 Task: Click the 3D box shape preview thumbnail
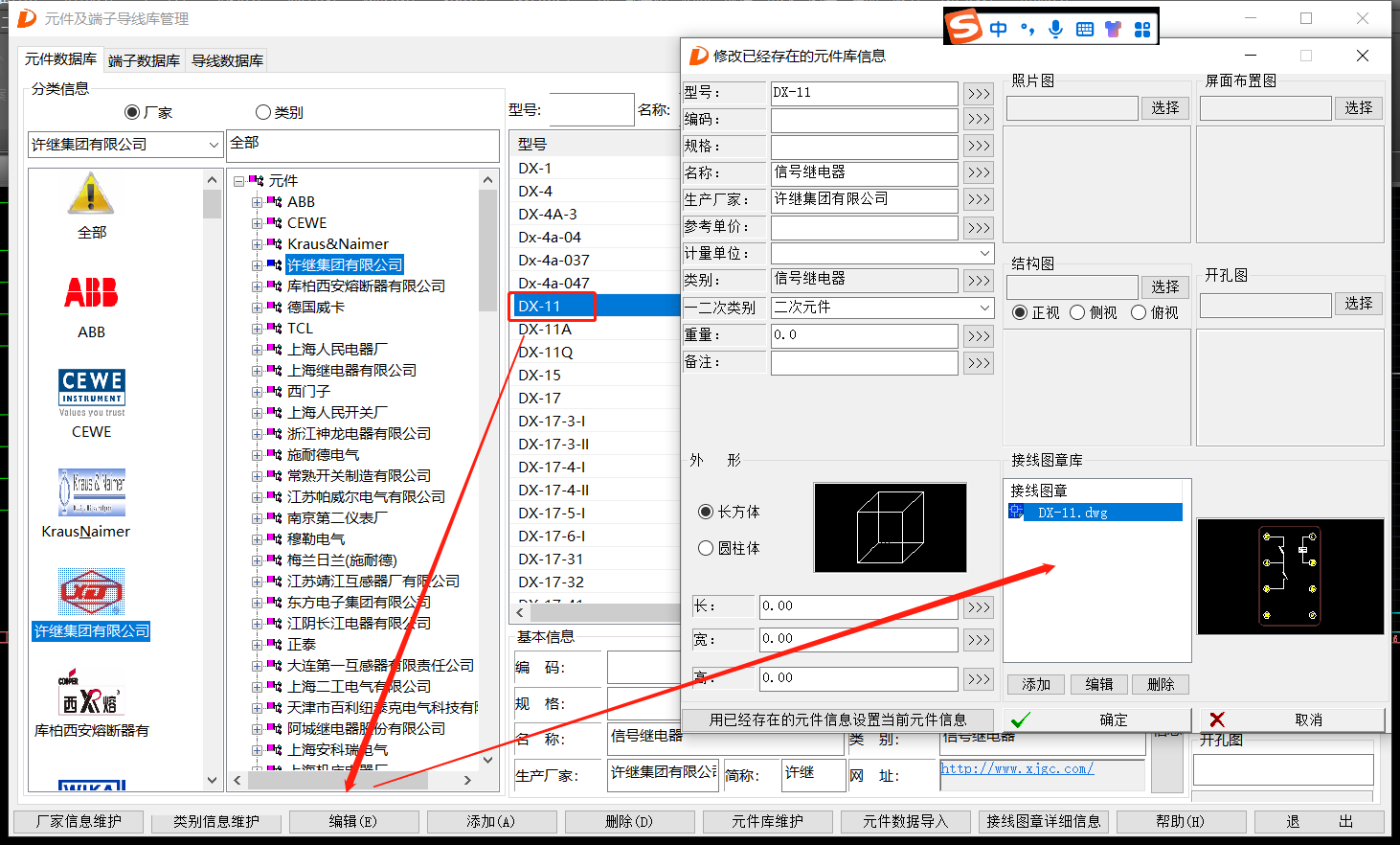[x=890, y=527]
